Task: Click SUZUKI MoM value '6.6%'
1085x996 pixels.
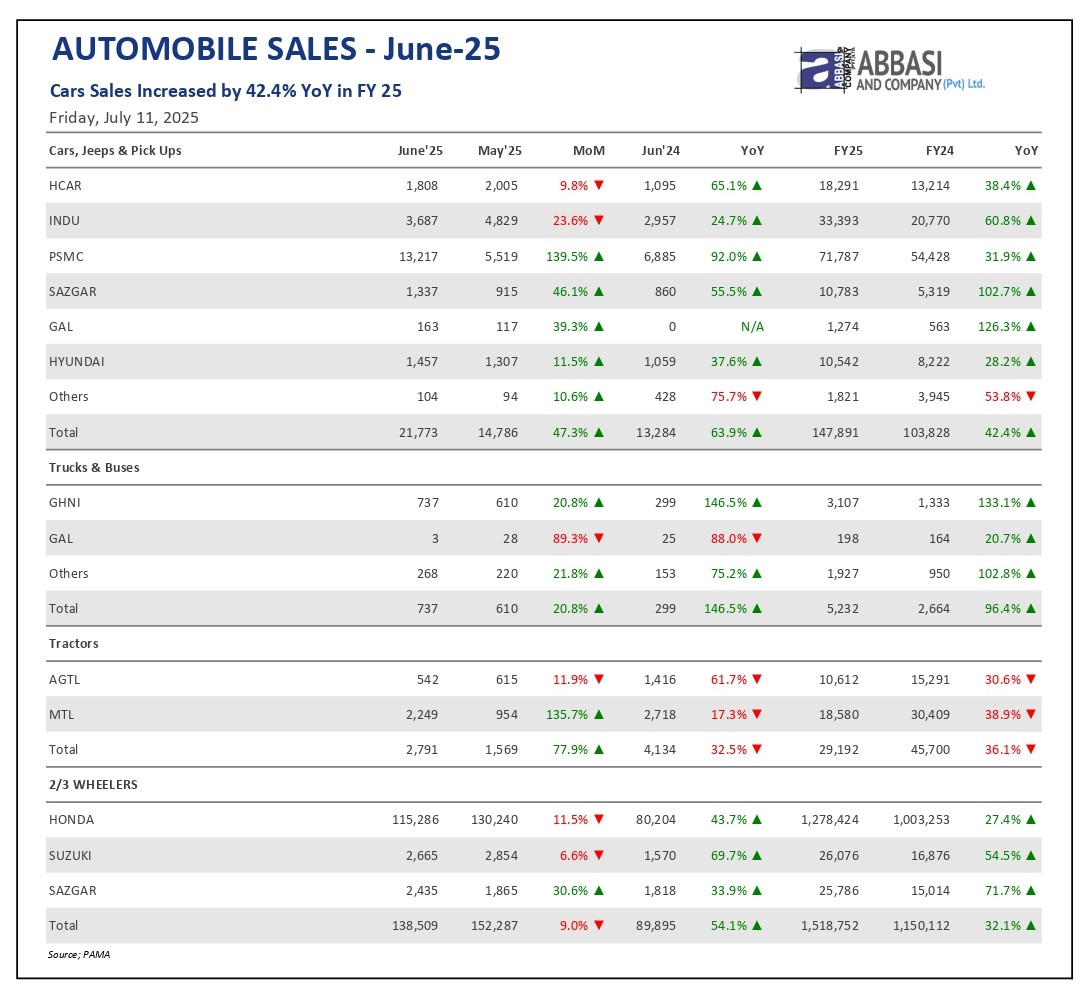Action: [574, 855]
